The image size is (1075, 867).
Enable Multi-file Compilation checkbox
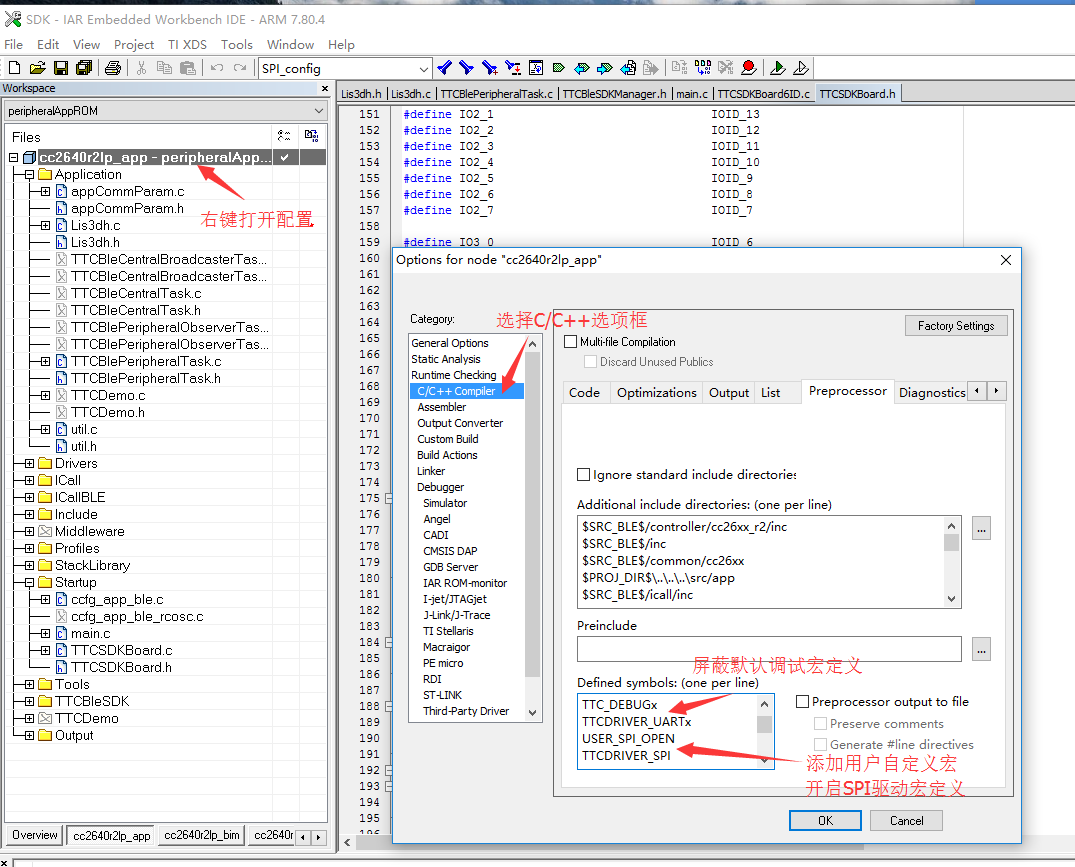(x=570, y=341)
